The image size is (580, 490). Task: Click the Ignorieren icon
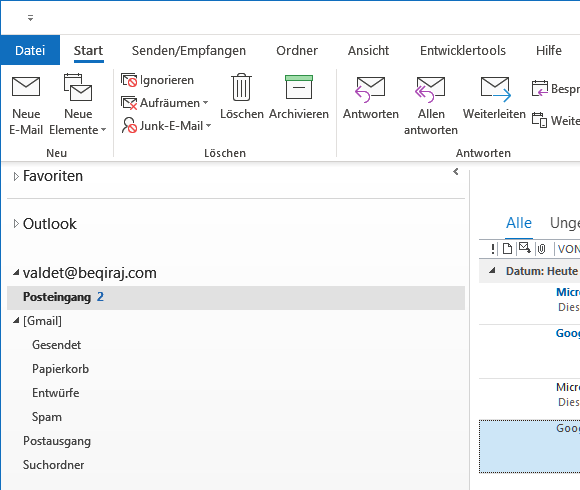point(129,80)
